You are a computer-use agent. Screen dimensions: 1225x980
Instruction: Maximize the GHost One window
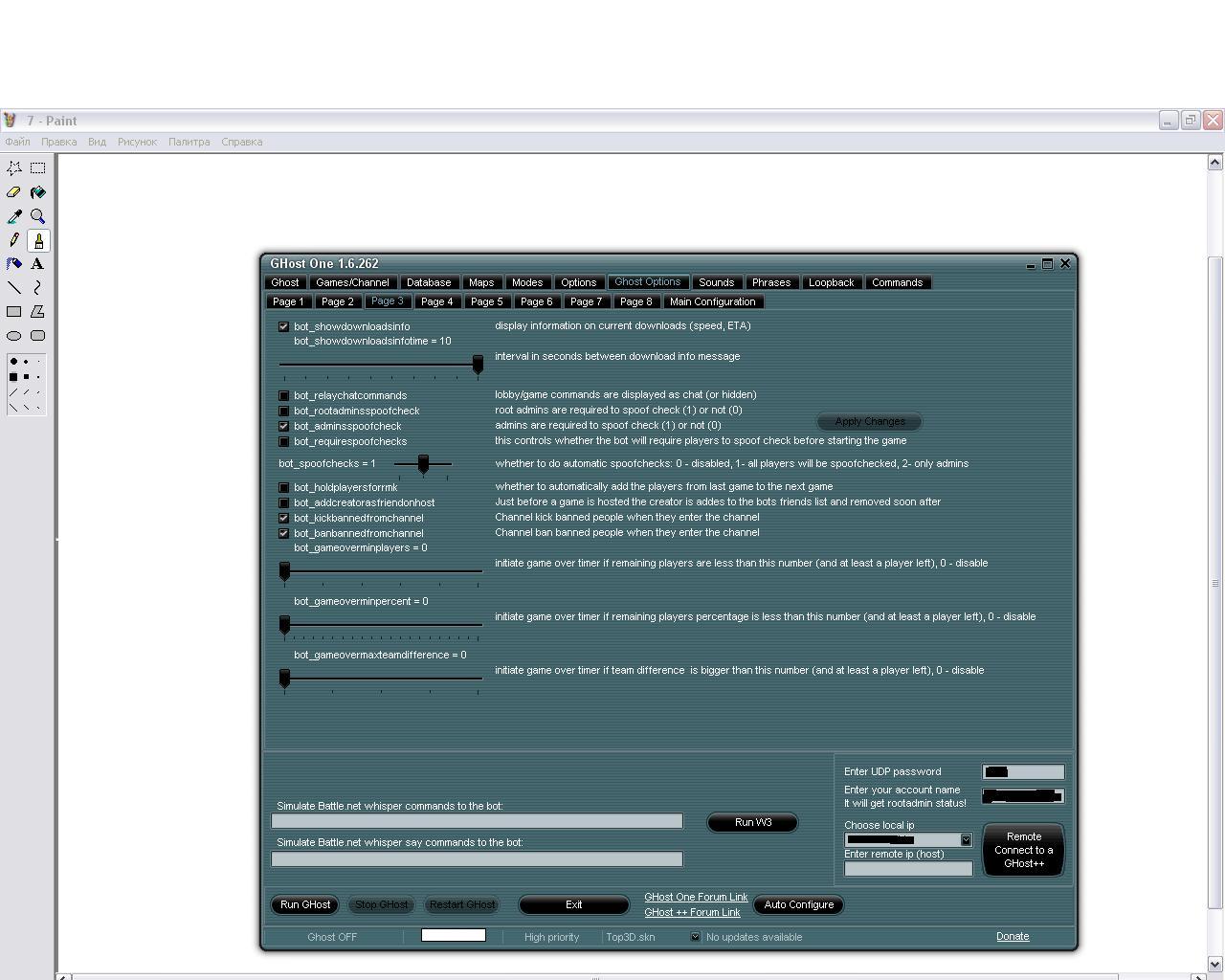pos(1048,264)
